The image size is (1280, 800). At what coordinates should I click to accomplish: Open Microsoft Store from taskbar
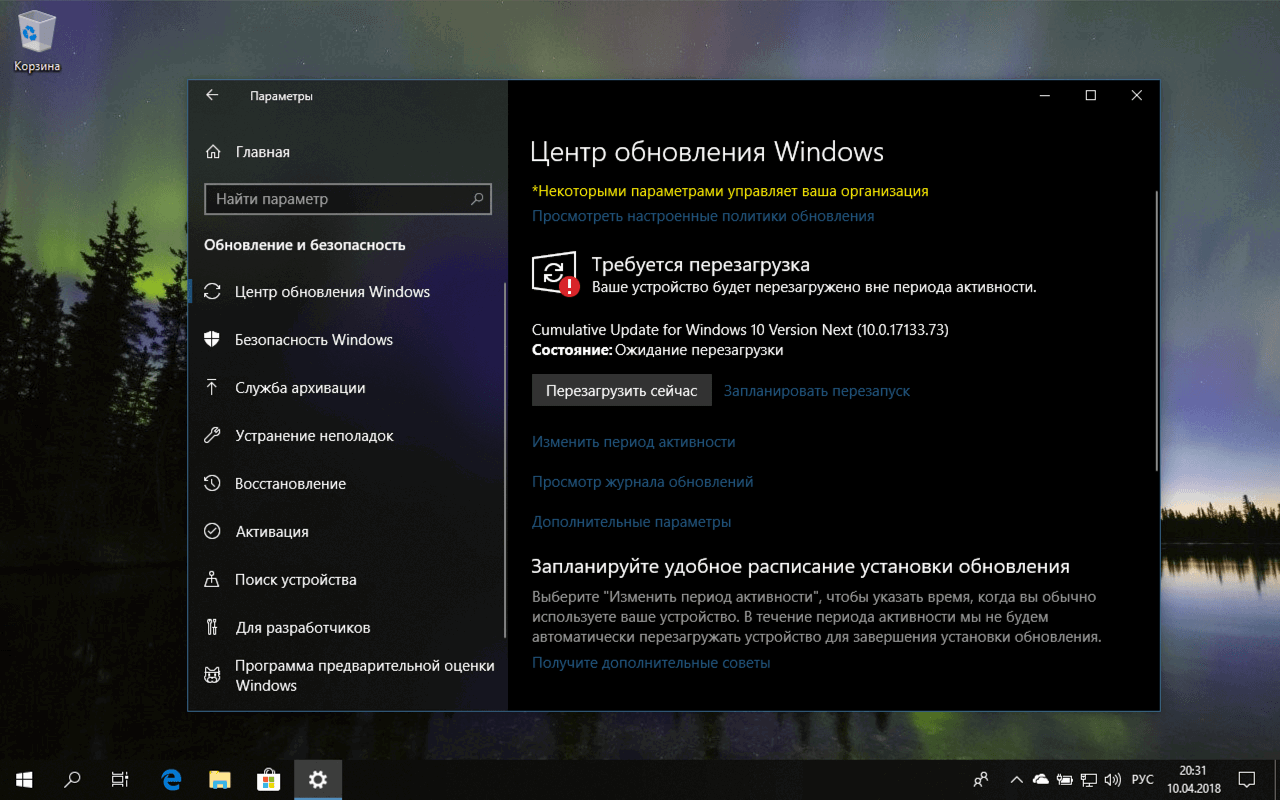pos(268,779)
